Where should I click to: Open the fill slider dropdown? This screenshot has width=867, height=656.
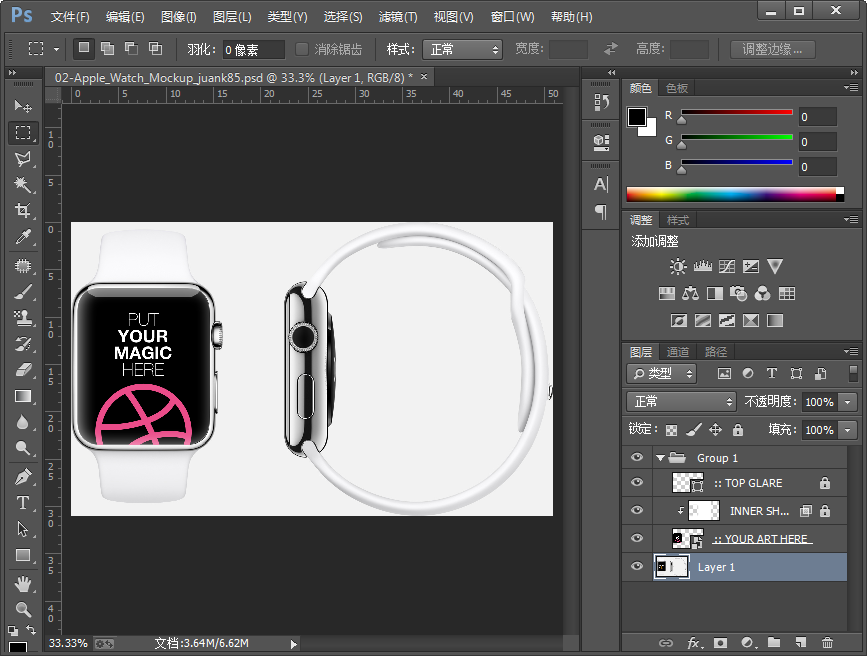click(x=848, y=430)
